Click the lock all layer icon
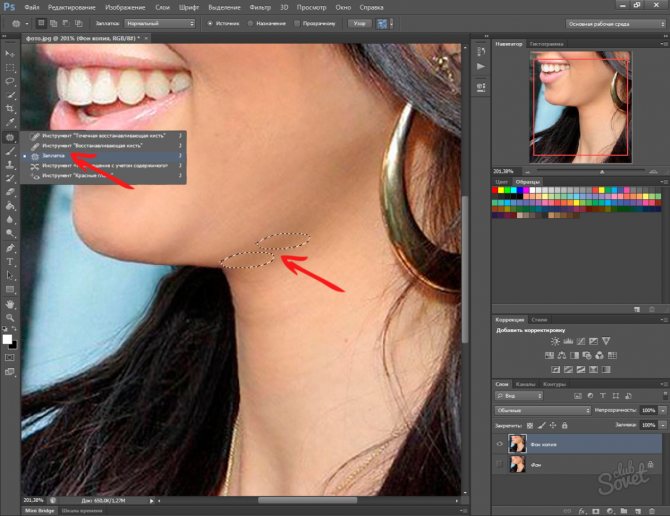The image size is (670, 516). point(566,424)
